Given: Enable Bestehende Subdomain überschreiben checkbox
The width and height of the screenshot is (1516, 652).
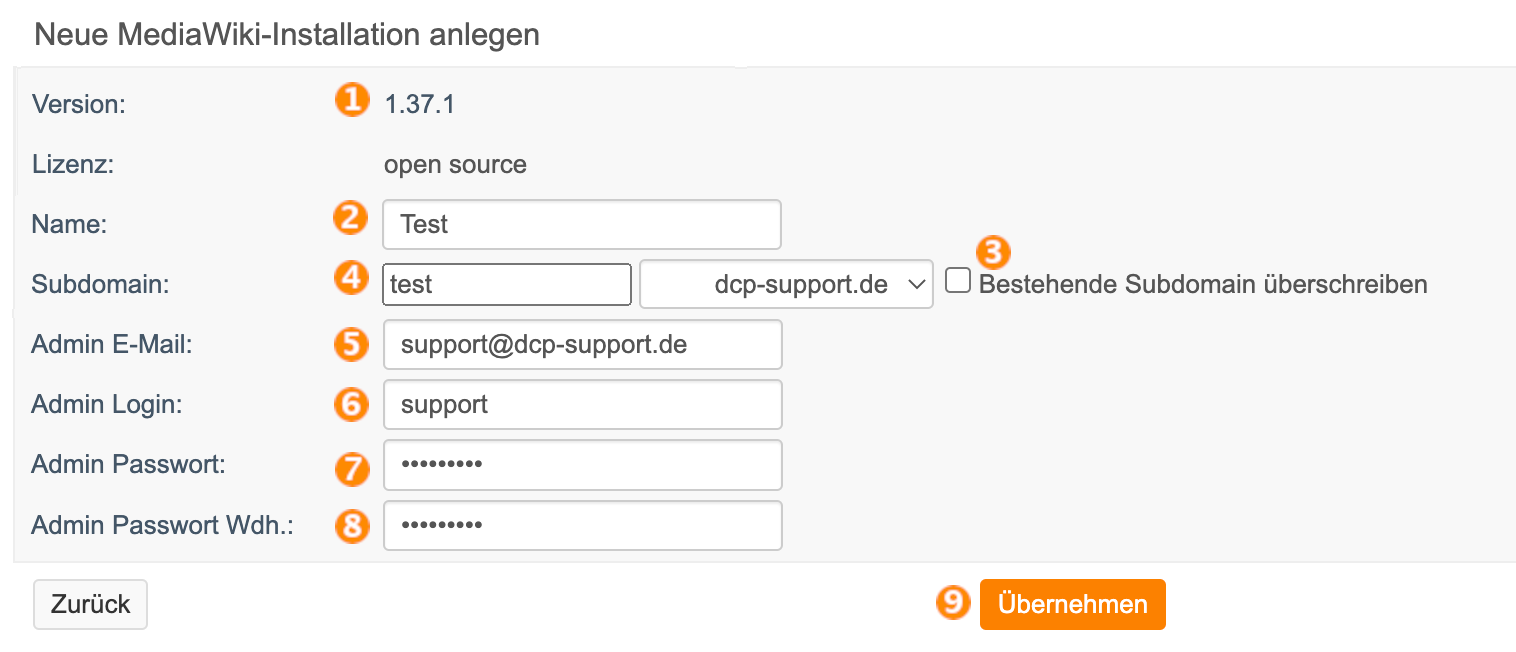Looking at the screenshot, I should [958, 282].
